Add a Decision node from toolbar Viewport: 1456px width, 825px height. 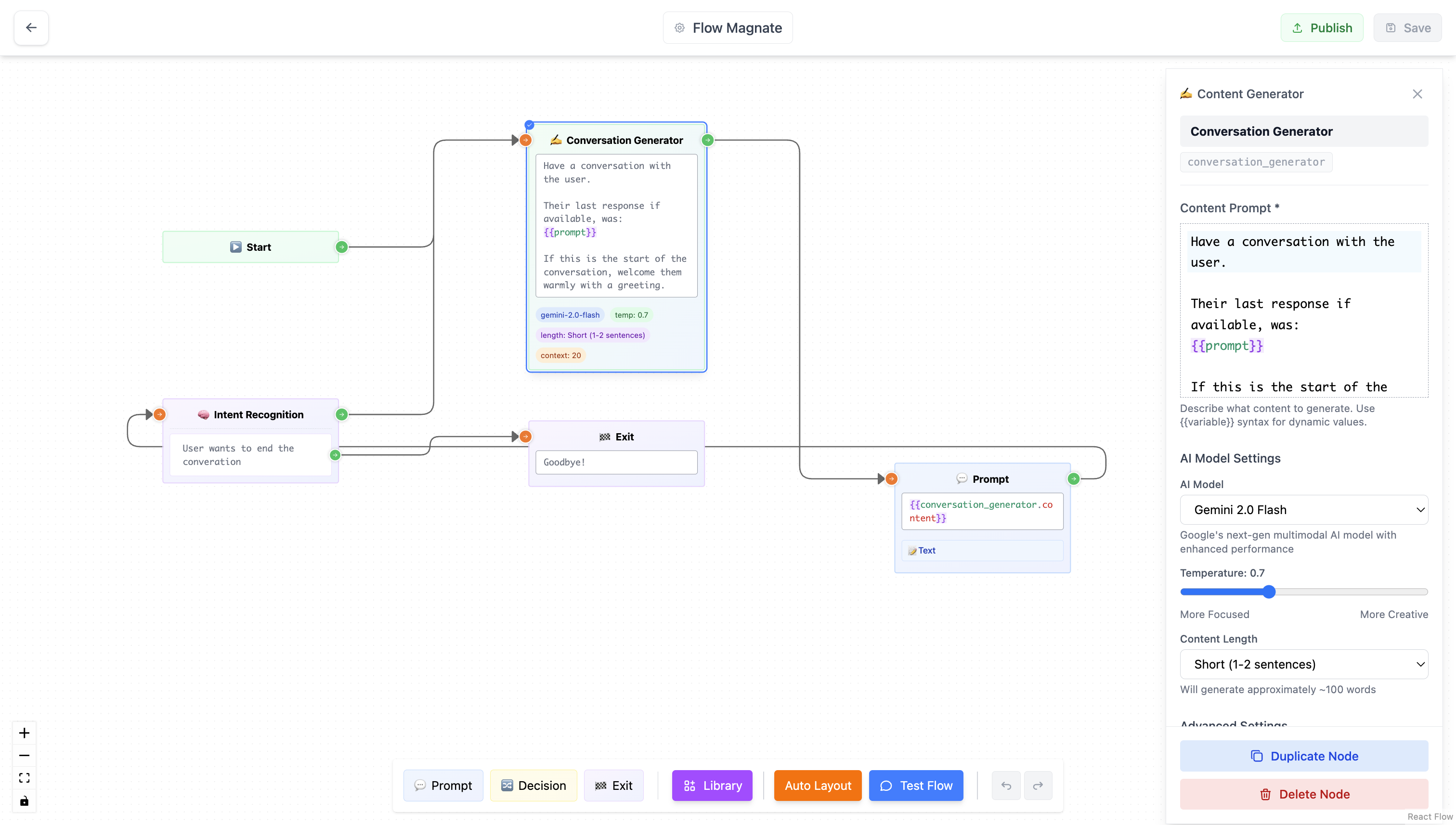click(x=533, y=786)
